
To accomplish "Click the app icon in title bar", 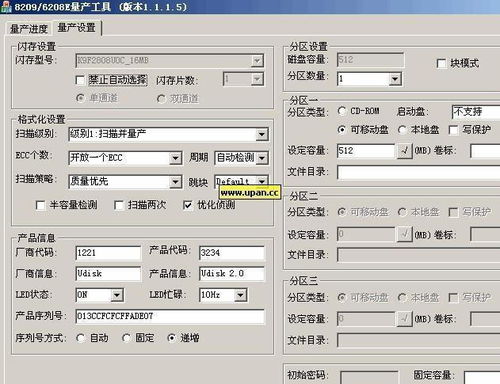I will click(6, 7).
